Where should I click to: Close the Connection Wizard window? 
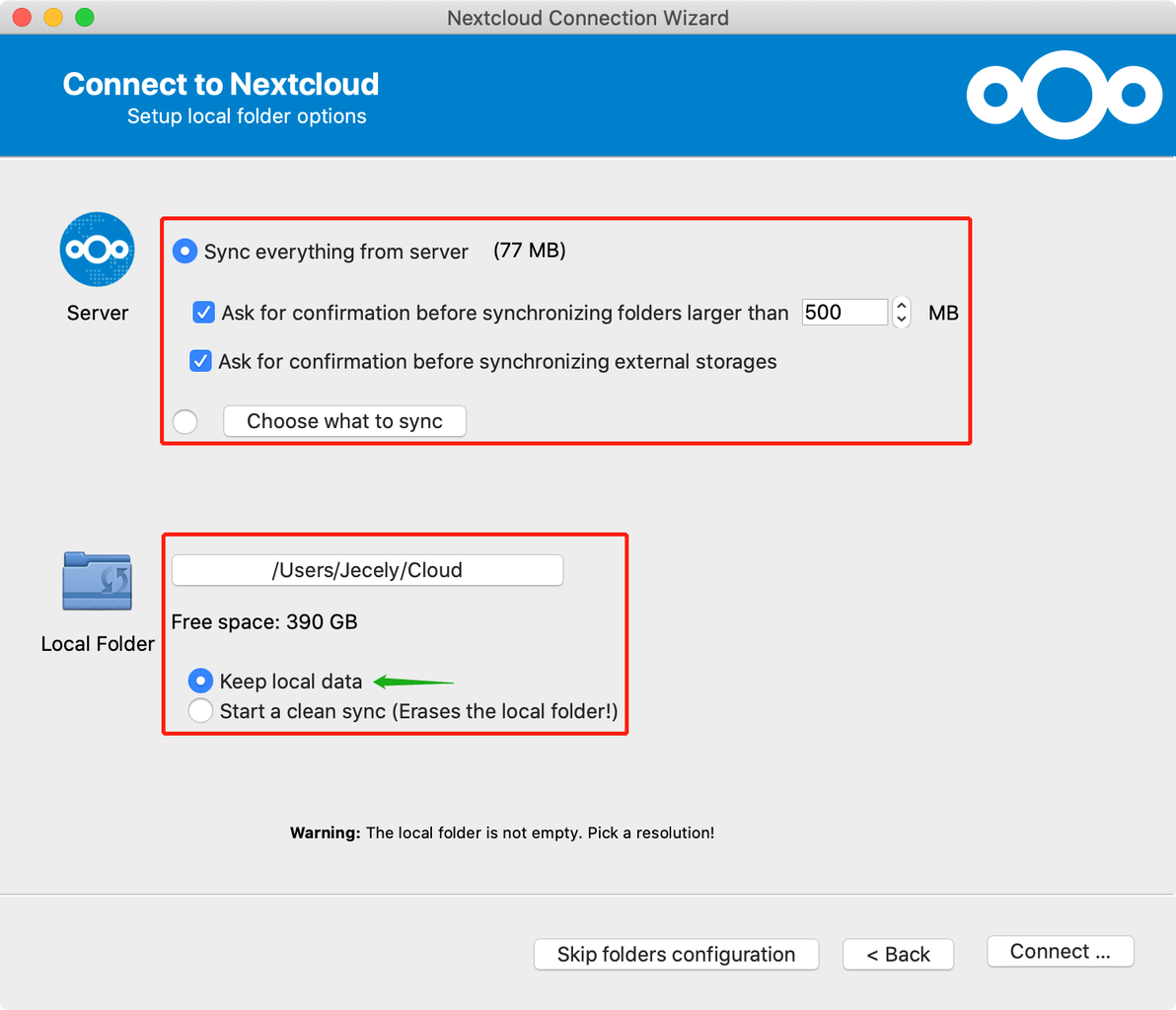pos(22,17)
